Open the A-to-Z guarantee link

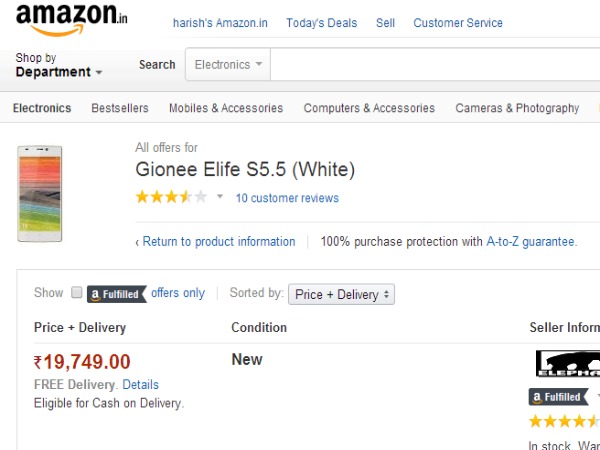pos(530,242)
